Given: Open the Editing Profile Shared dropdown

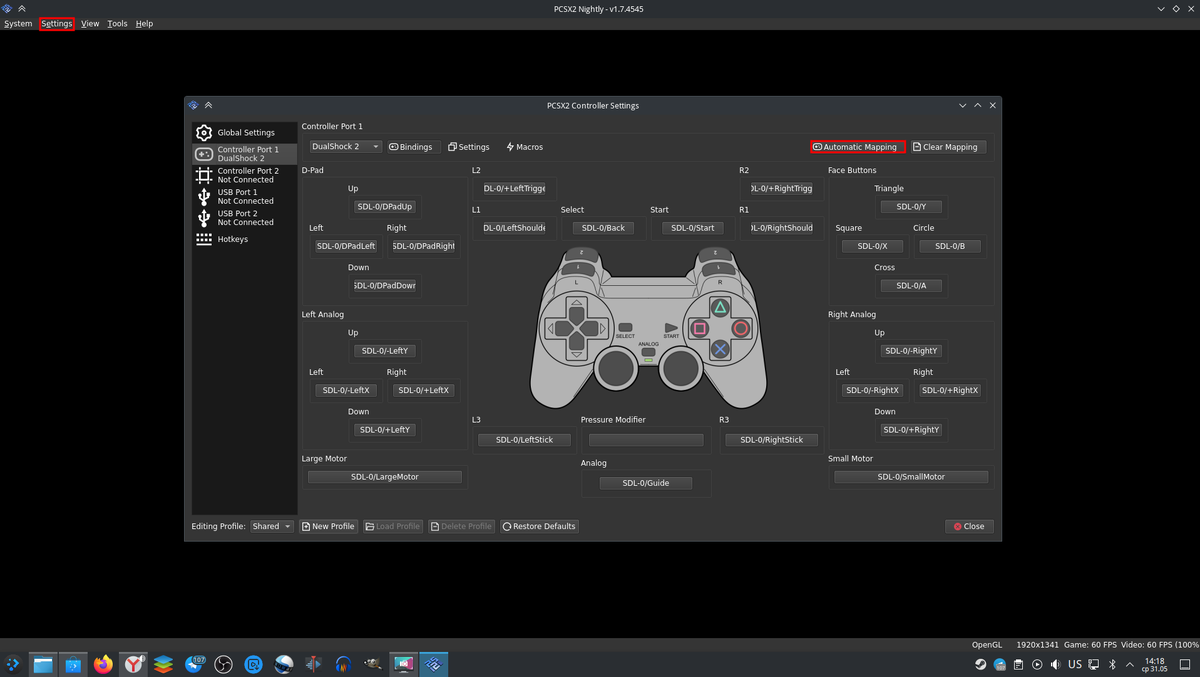Looking at the screenshot, I should (x=272, y=526).
